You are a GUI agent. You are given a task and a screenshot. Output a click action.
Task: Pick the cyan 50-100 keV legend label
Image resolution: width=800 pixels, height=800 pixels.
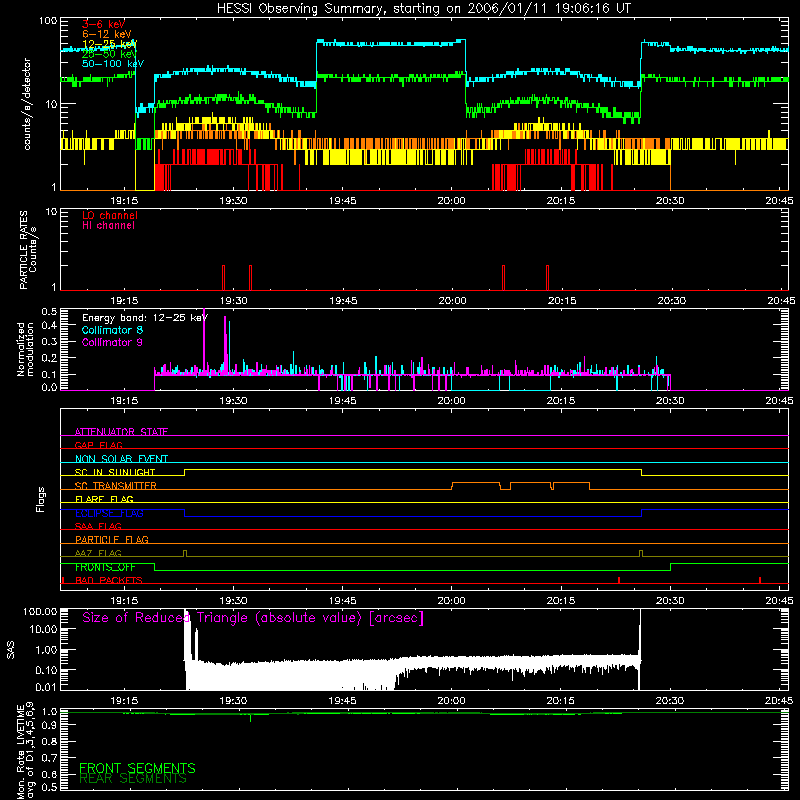click(113, 64)
